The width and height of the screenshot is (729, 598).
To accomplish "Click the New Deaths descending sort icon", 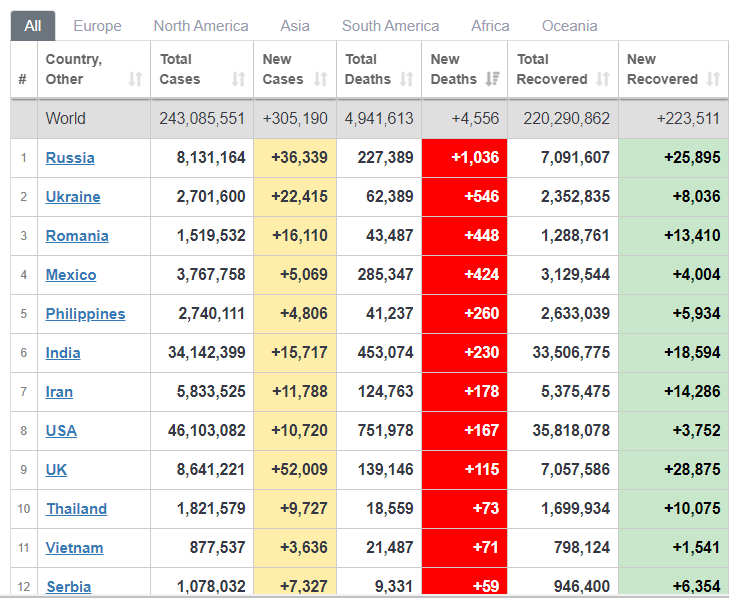I will pos(491,79).
